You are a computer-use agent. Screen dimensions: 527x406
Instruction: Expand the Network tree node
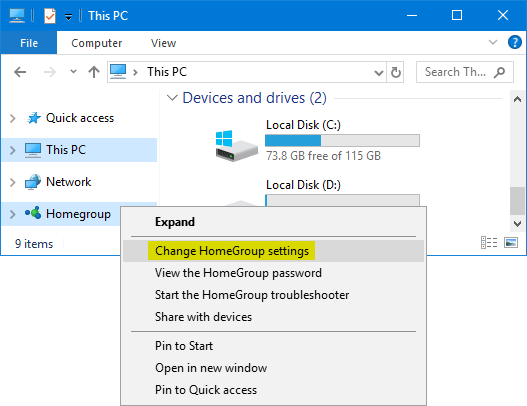tap(13, 182)
